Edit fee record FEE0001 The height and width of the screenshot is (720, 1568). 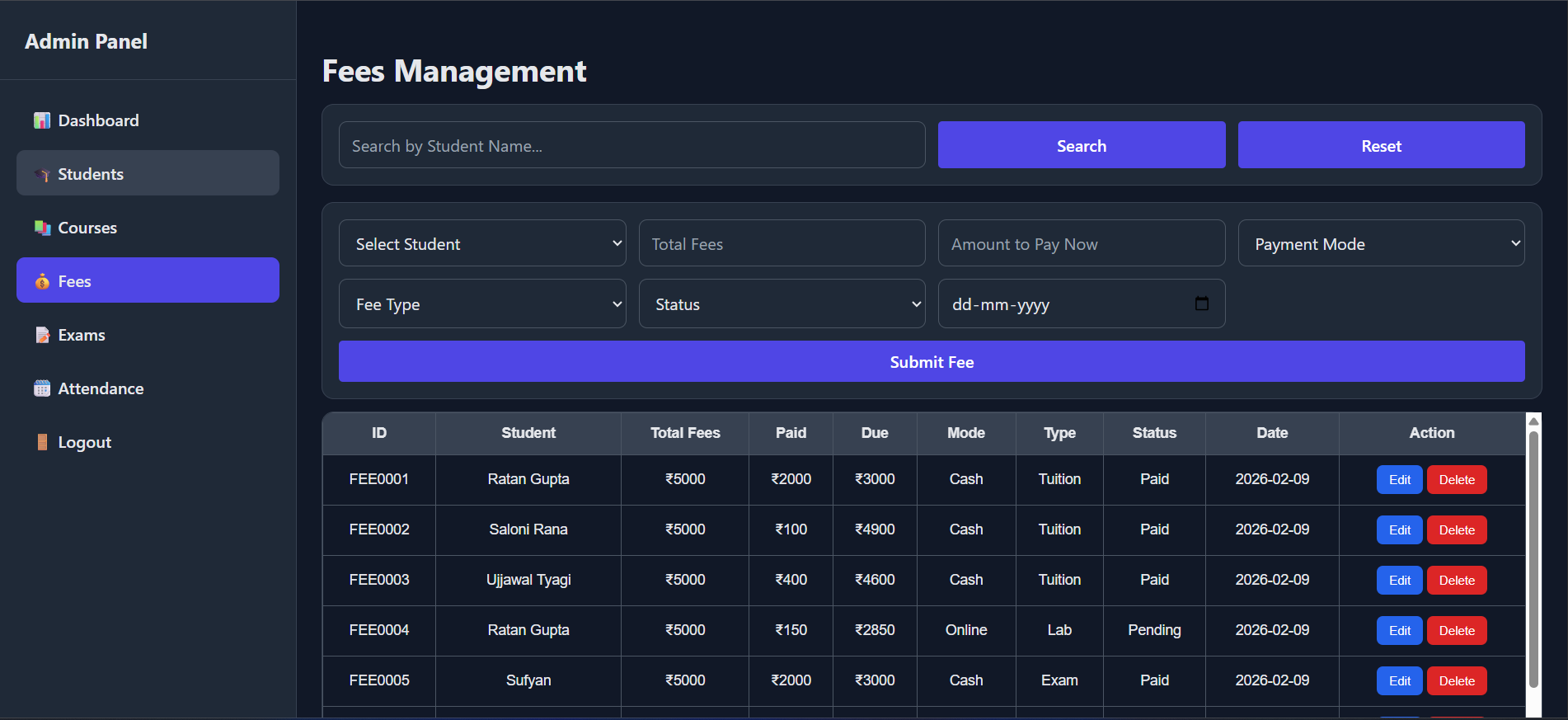point(1400,480)
